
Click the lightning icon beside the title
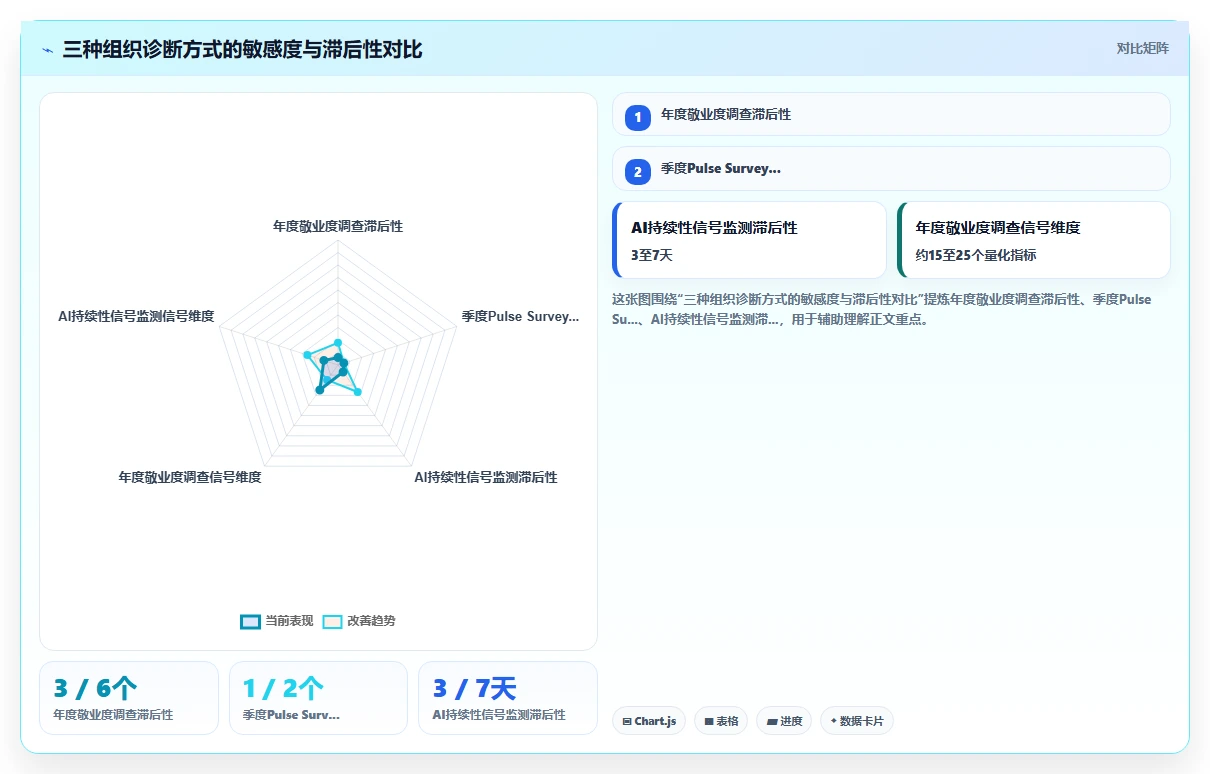48,50
